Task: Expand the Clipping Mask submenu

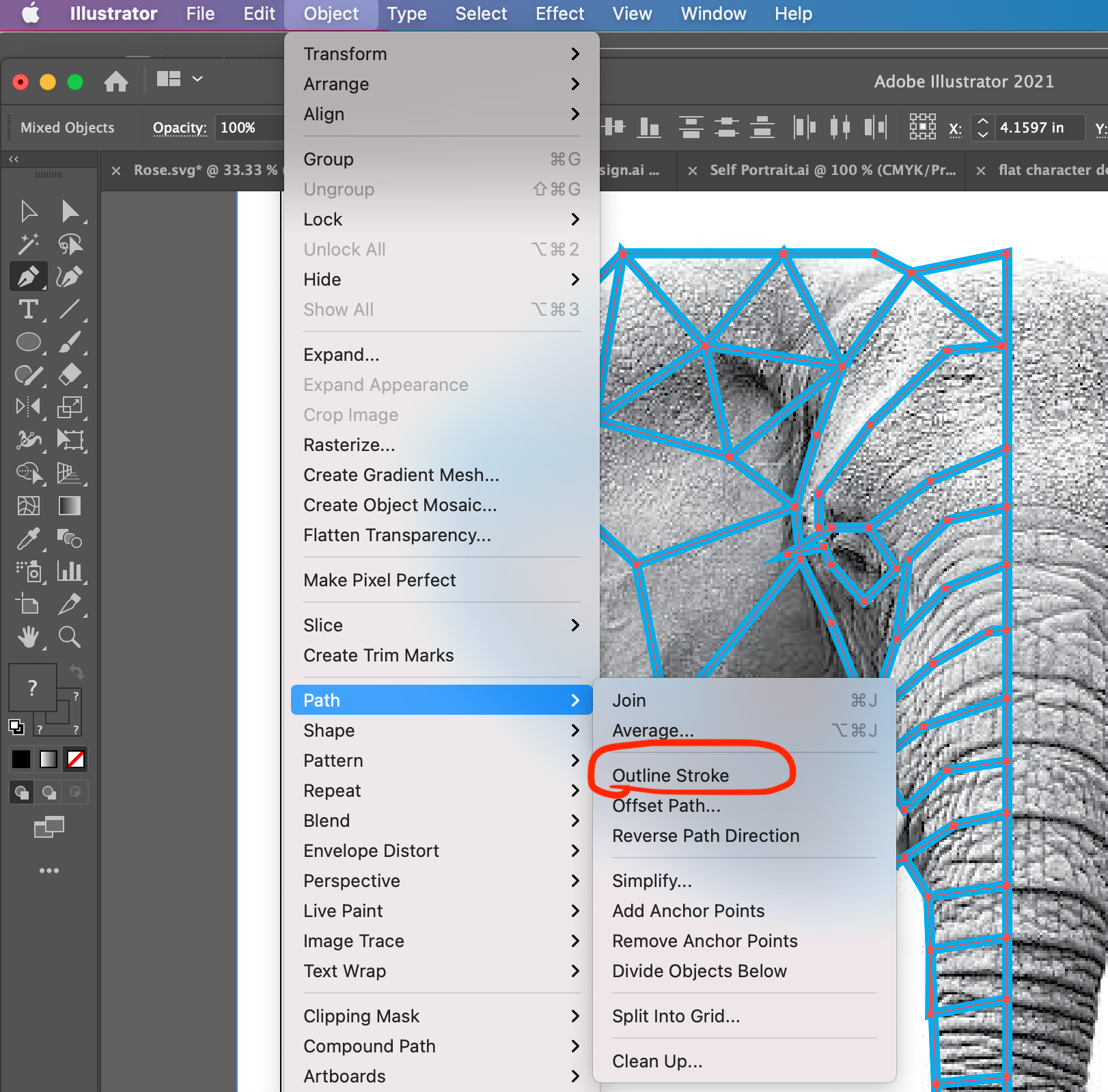Action: coord(441,1016)
